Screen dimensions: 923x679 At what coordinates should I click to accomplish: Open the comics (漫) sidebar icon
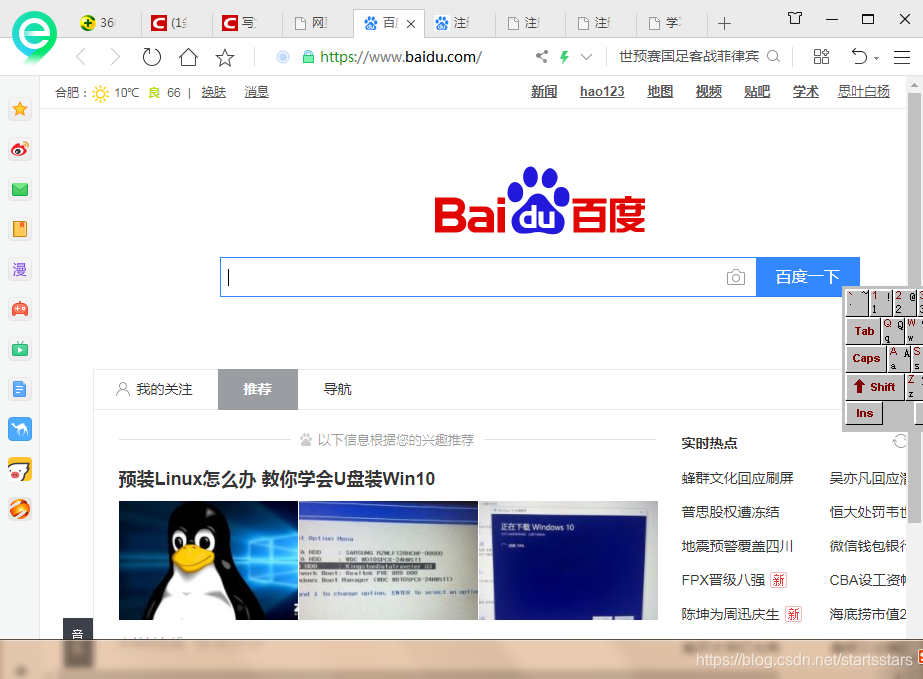(x=20, y=269)
